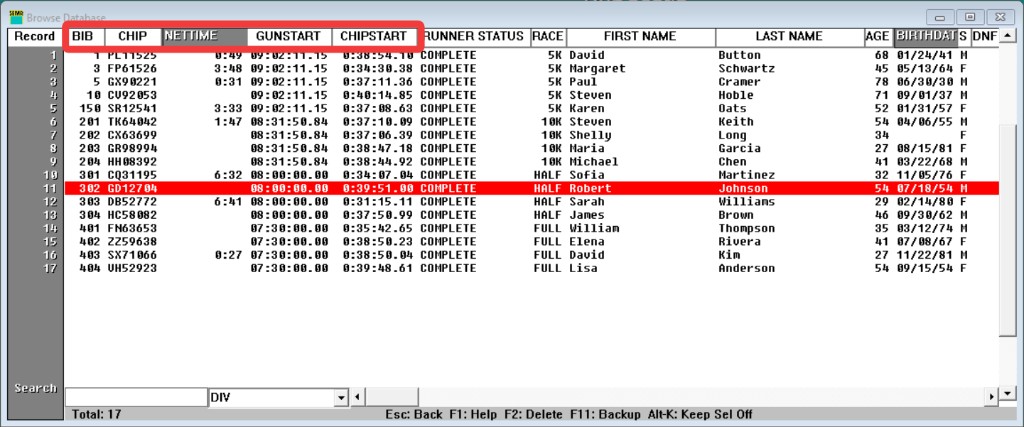Click first name Sofia
The width and height of the screenshot is (1024, 427).
point(586,175)
